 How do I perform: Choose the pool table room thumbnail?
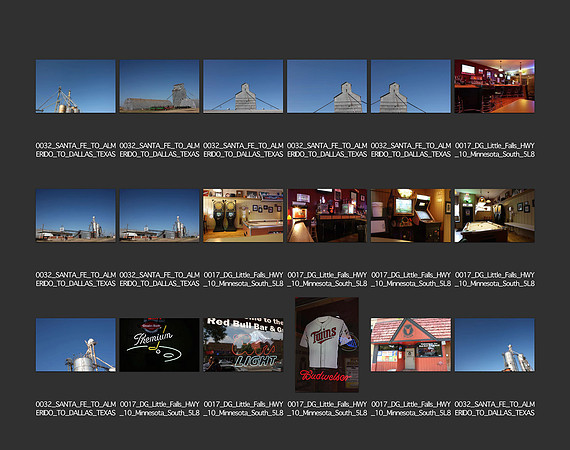[494, 216]
